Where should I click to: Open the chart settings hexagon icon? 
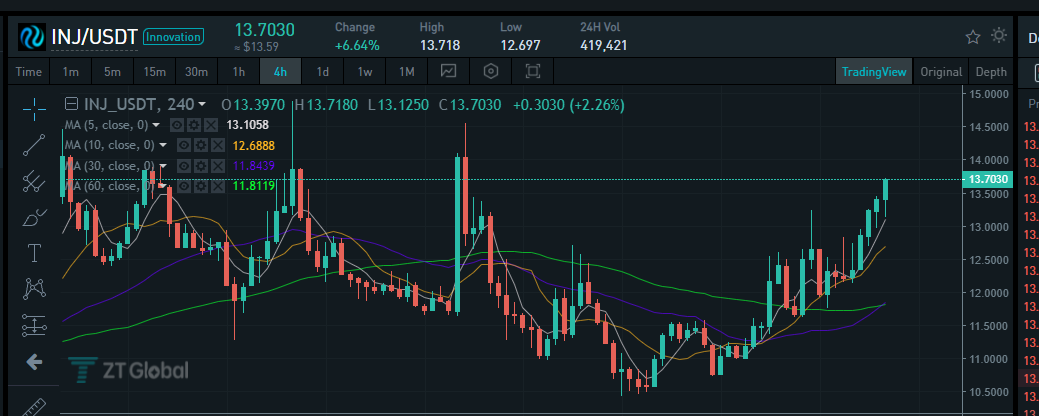tap(490, 71)
